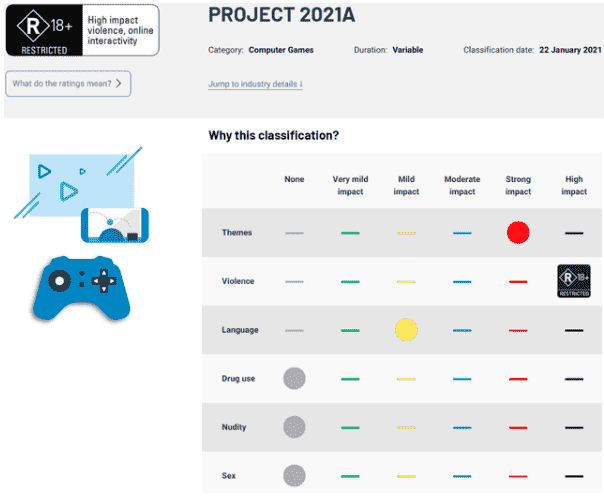Click the High impact column header
The image size is (604, 502).
pyautogui.click(x=574, y=185)
